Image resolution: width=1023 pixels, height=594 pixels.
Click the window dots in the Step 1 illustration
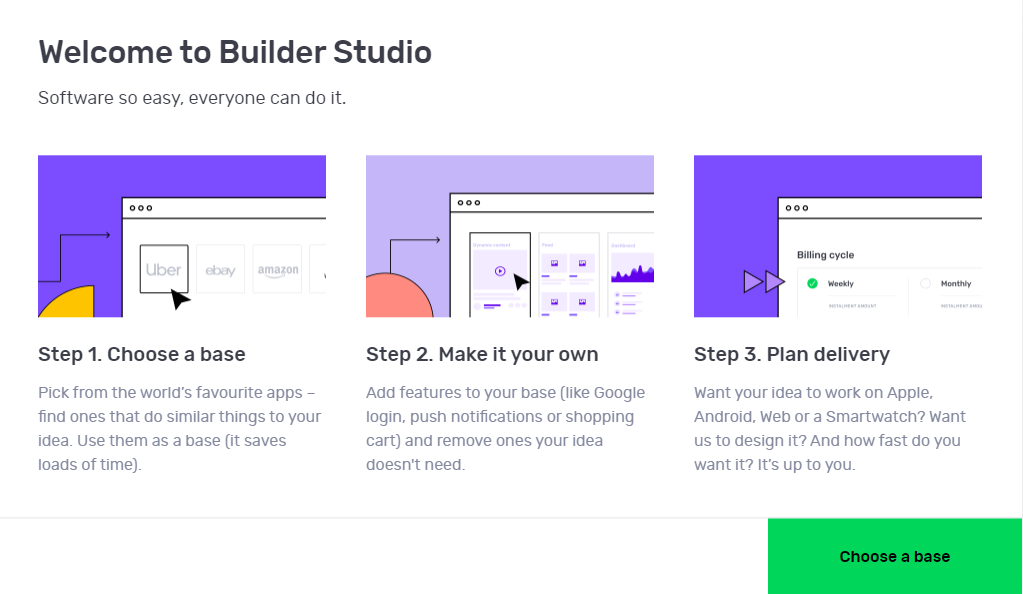[140, 210]
